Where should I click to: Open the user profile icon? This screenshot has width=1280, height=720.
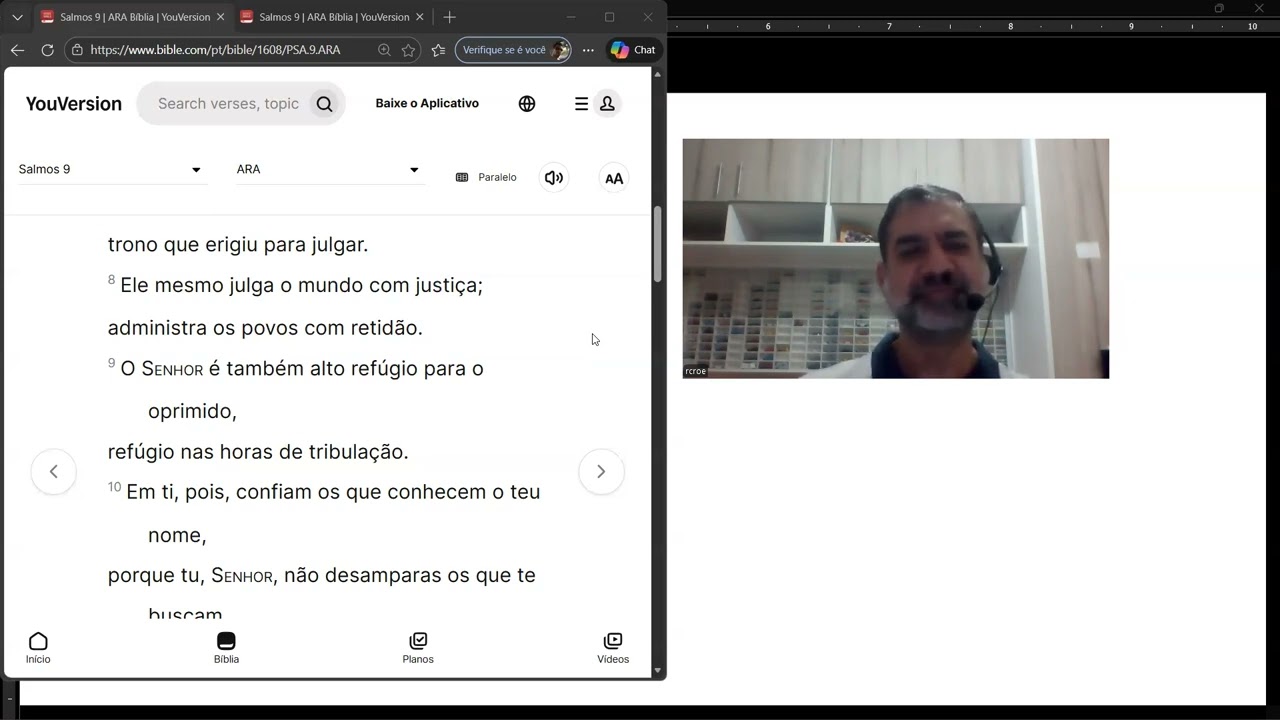coord(607,104)
